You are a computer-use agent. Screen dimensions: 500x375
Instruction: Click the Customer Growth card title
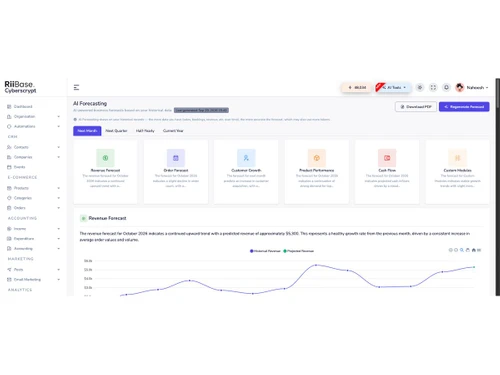coord(246,170)
